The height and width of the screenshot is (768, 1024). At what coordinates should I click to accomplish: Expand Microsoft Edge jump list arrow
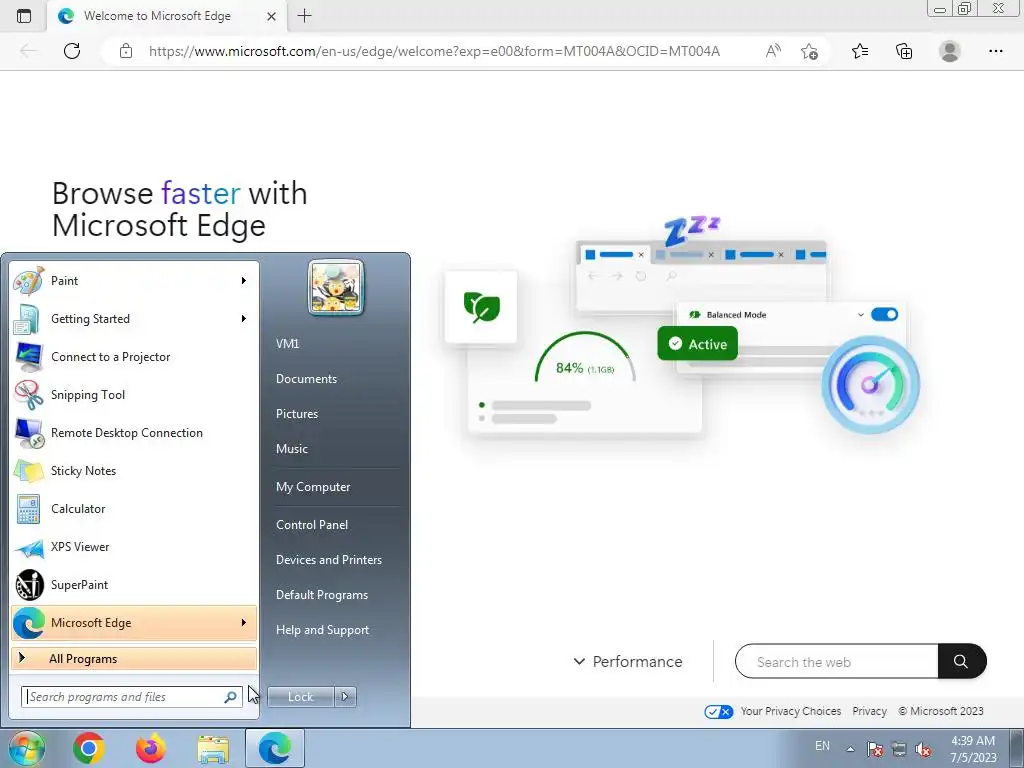tap(244, 623)
